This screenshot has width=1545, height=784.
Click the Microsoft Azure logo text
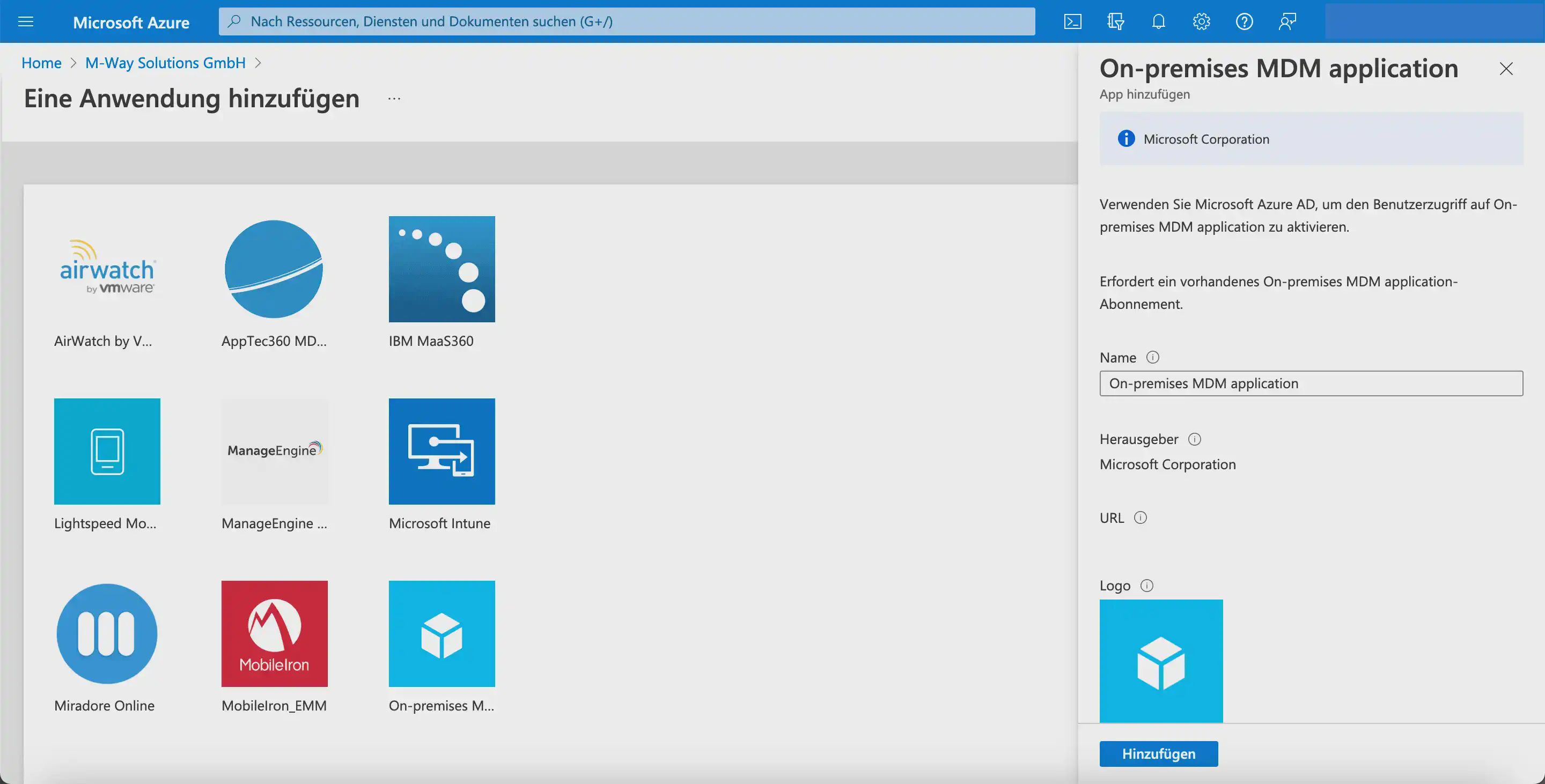(x=131, y=22)
